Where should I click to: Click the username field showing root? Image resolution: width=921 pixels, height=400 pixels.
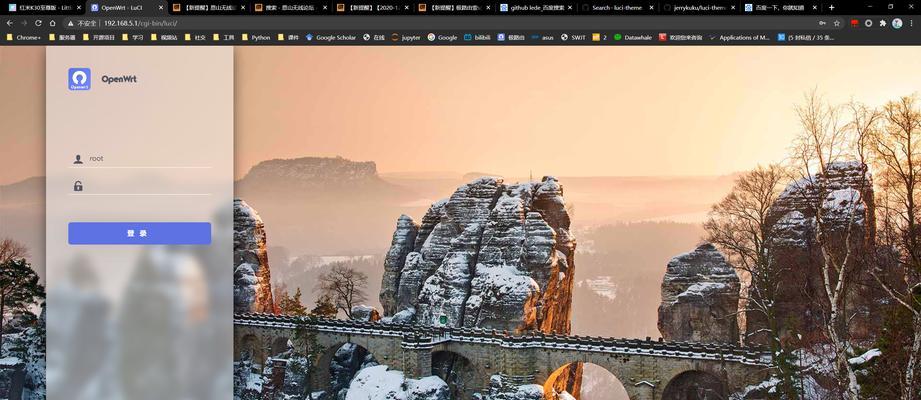click(x=140, y=159)
